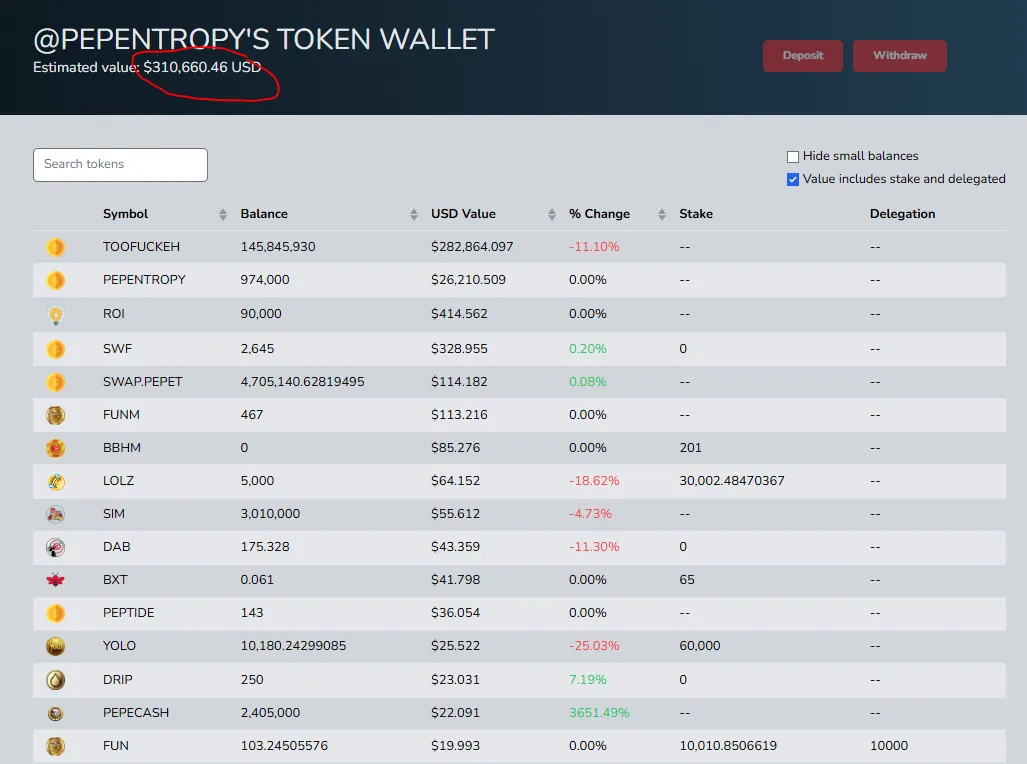Click the estimated value $310,660.46 USD
This screenshot has width=1027, height=764.
coord(202,67)
